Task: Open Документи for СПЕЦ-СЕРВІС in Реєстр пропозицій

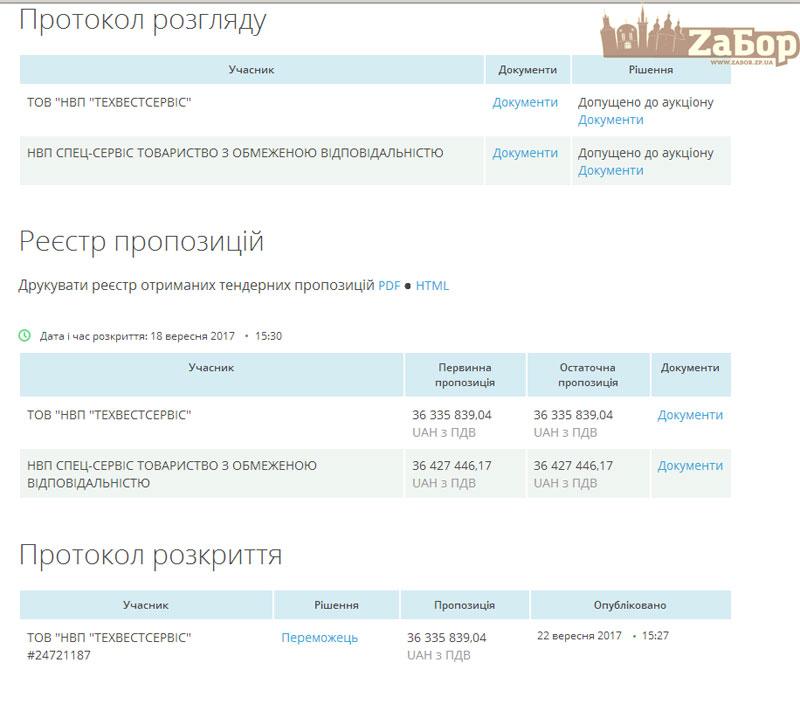Action: (x=691, y=465)
